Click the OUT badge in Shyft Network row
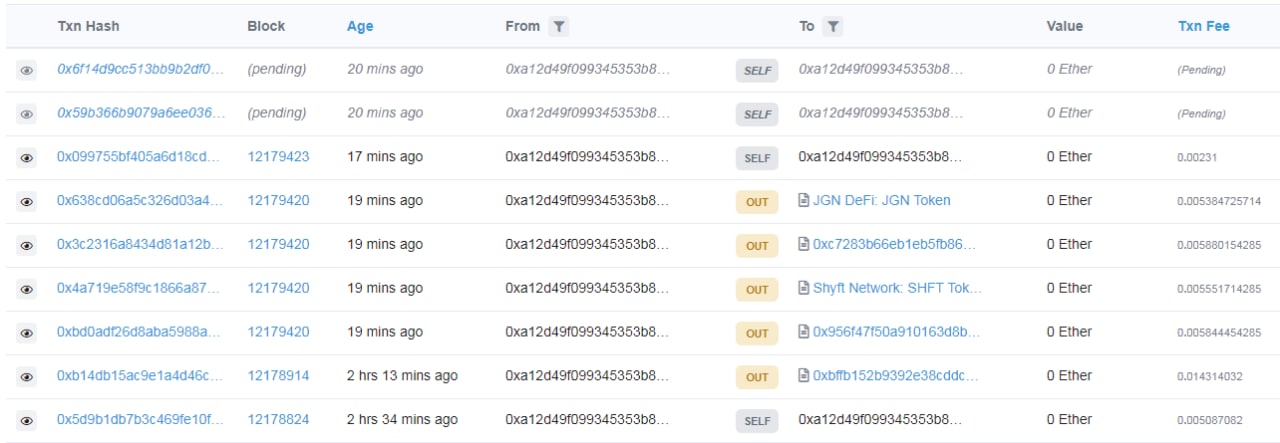The height and width of the screenshot is (443, 1280). [x=757, y=290]
